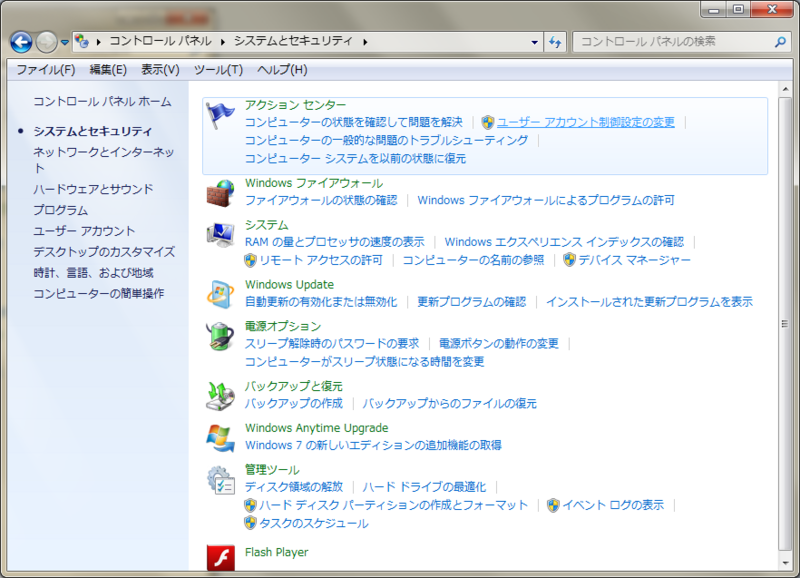Click the Windows Update icon
Viewport: 800px width, 578px height.
pos(220,294)
